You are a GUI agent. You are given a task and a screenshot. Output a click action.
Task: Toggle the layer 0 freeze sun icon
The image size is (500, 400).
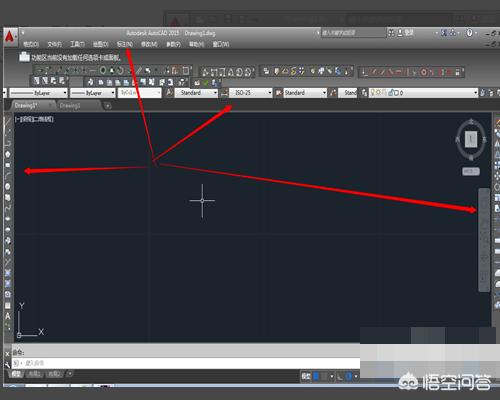click(x=379, y=93)
